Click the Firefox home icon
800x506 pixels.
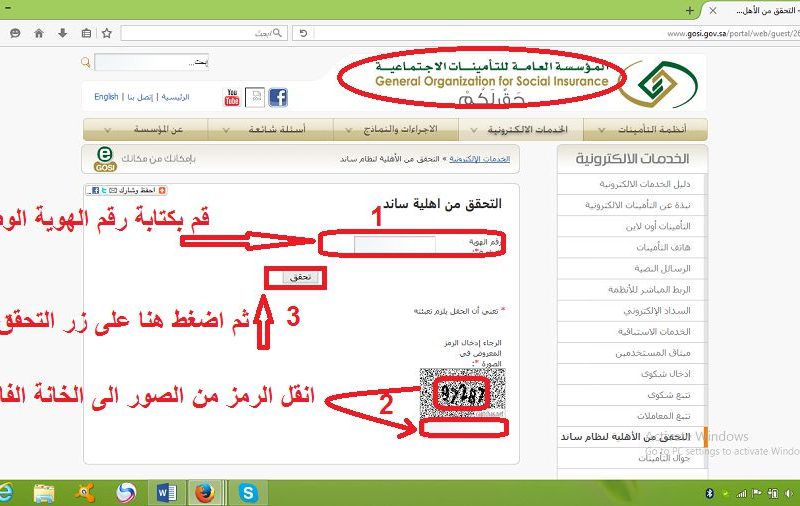point(39,33)
